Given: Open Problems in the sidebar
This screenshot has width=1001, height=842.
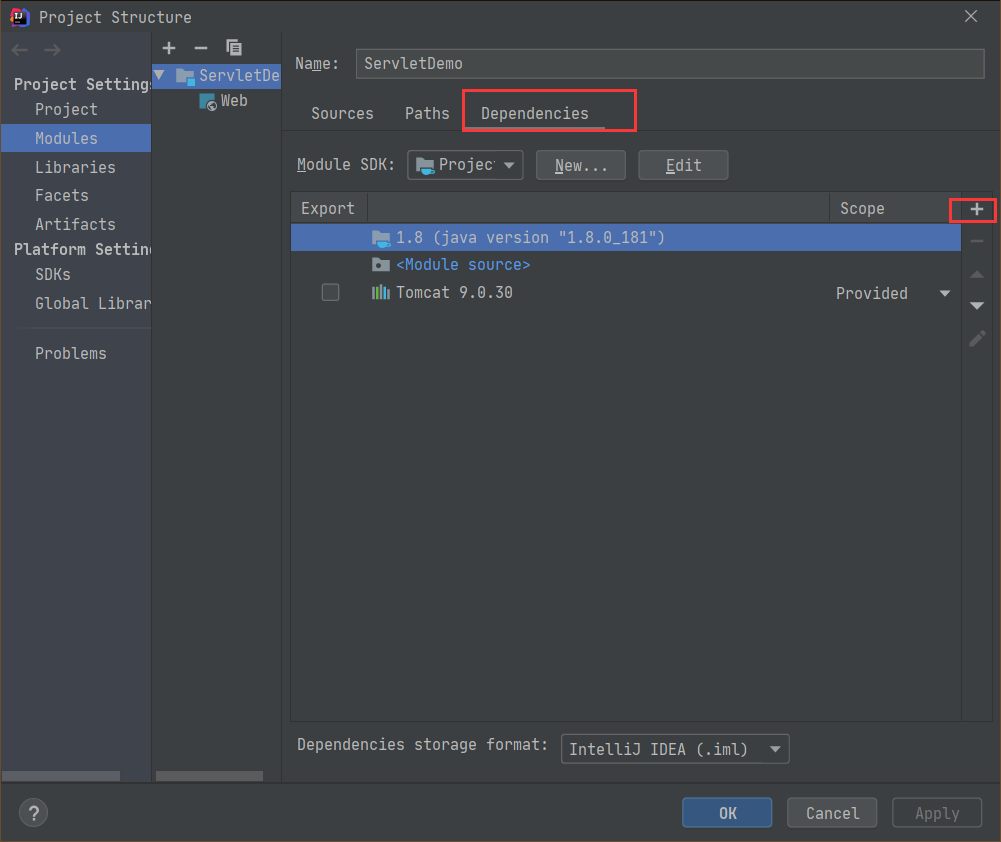Looking at the screenshot, I should (71, 353).
